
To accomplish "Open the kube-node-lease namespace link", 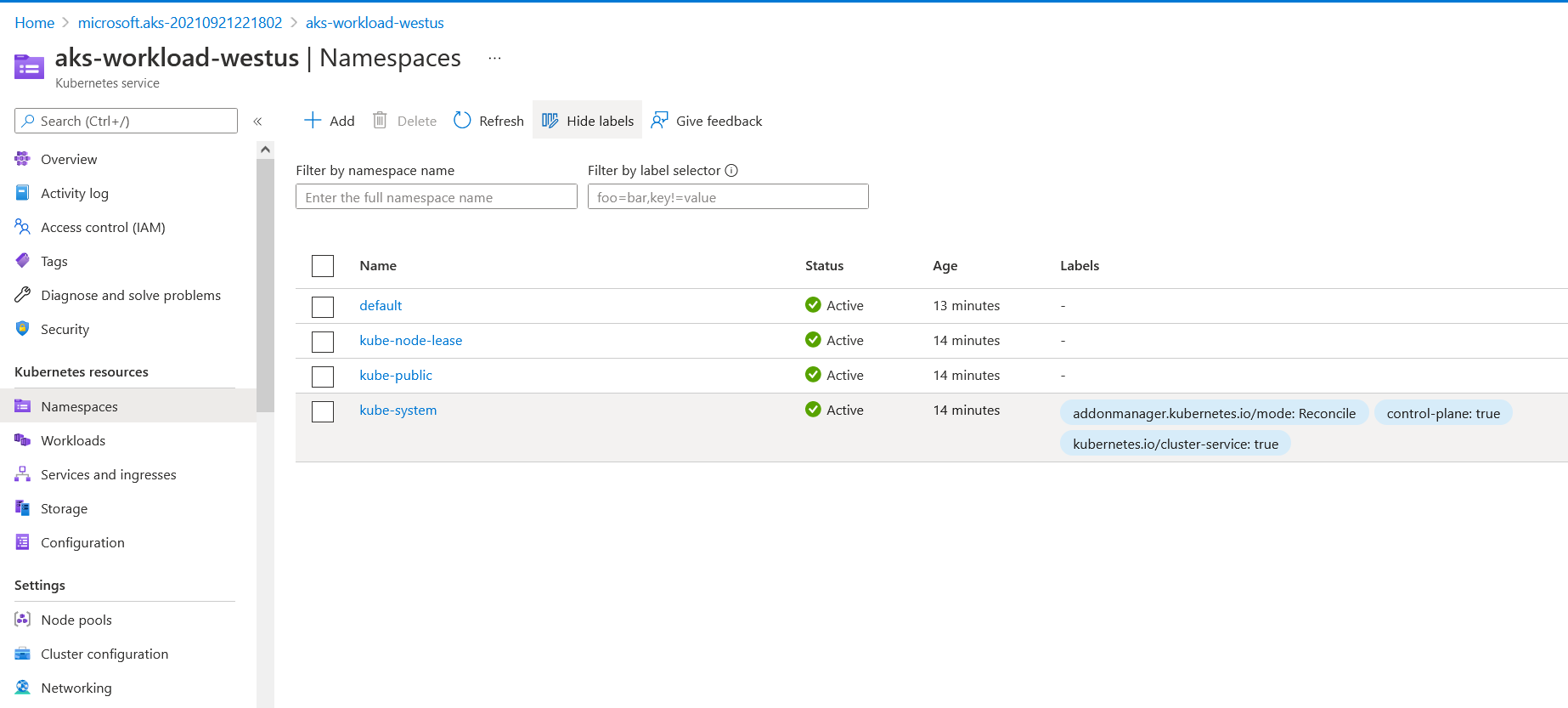I will tap(411, 340).
